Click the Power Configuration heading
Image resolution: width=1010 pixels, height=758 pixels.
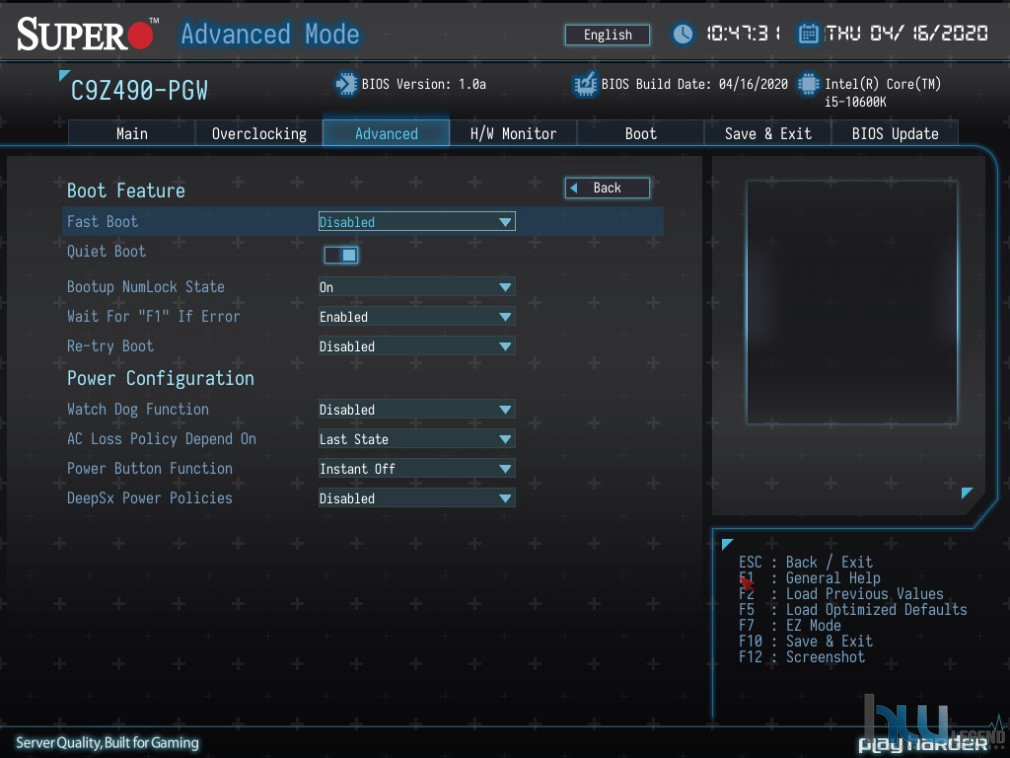[x=160, y=378]
